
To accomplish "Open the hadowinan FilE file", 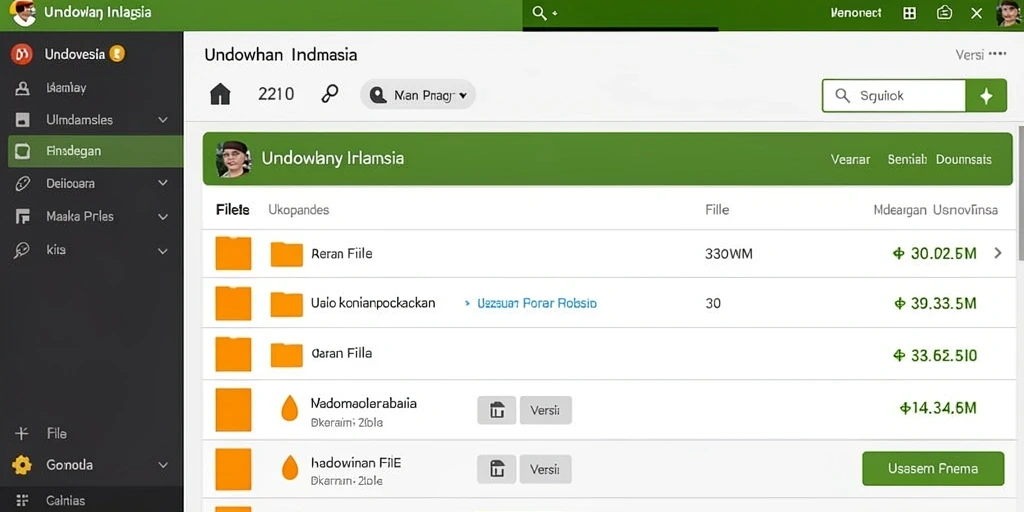I will click(356, 463).
